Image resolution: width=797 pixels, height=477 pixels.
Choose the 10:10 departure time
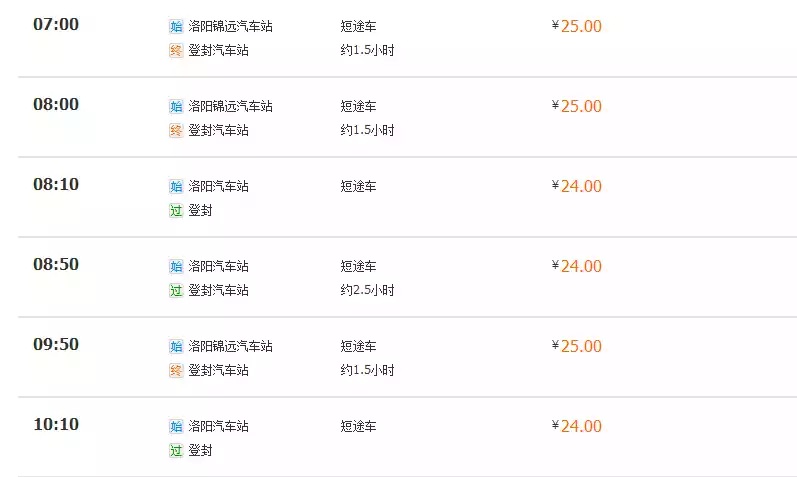[56, 424]
